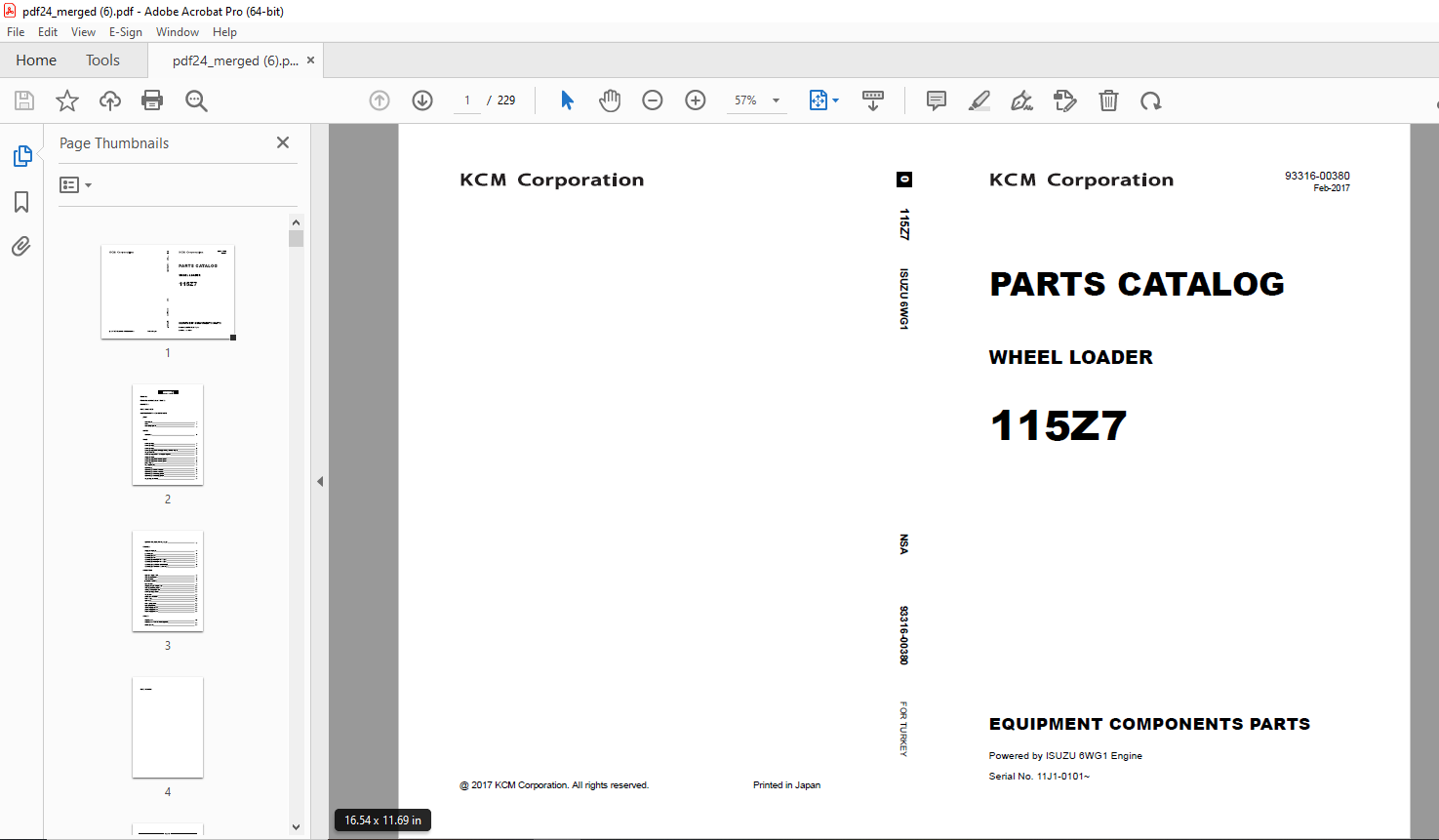Open the zoom percentage dropdown
The image size is (1439, 840).
coord(777,100)
